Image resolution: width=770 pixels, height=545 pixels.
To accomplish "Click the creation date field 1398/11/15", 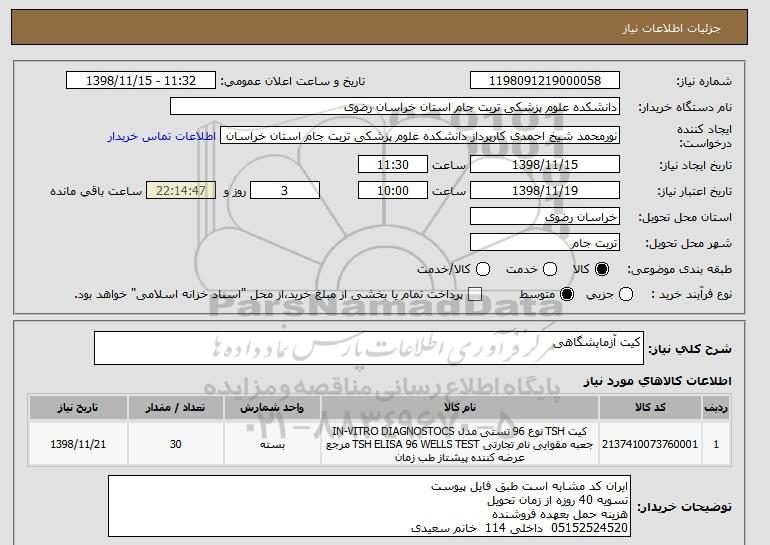I will pyautogui.click(x=545, y=164).
